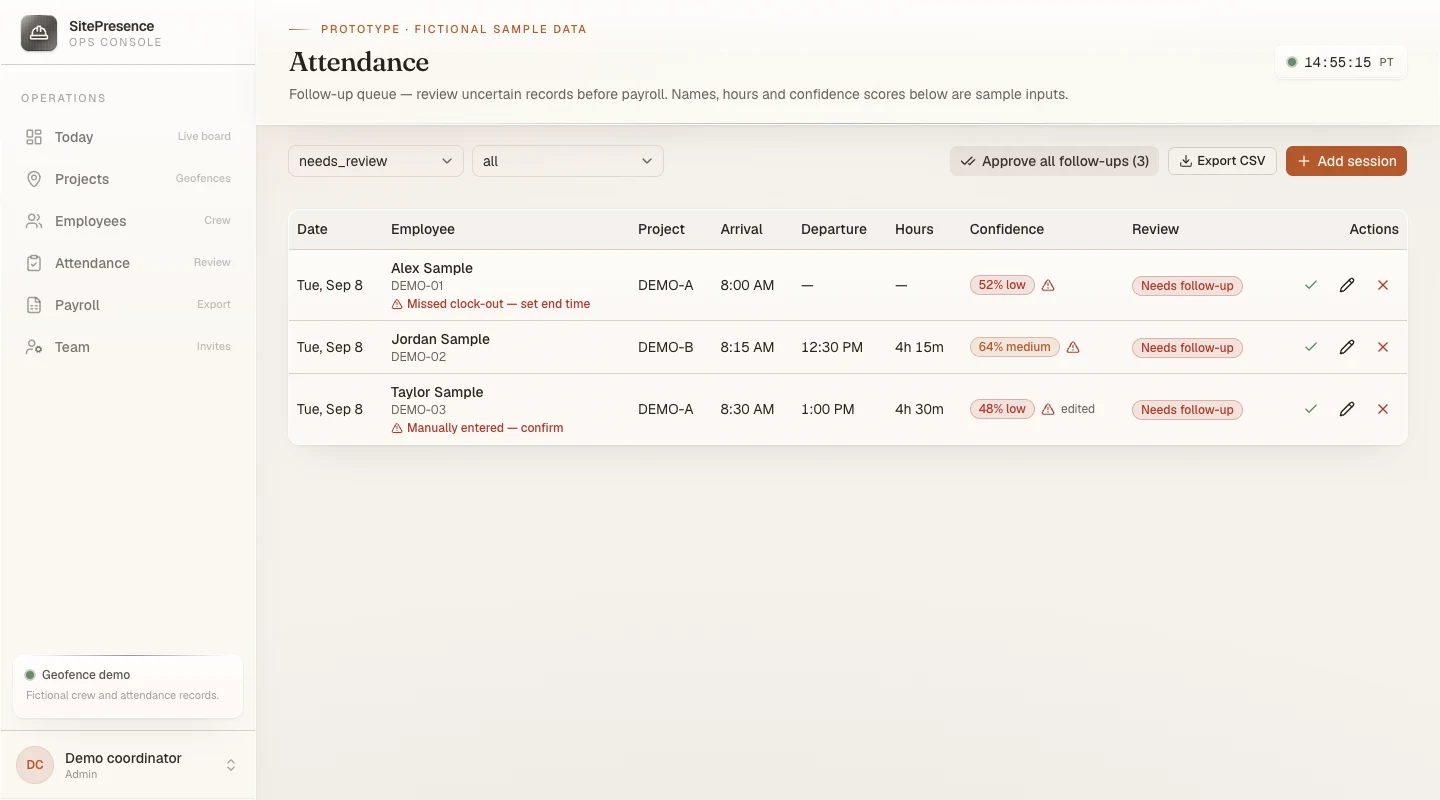Click the Date column header
This screenshot has width=1440, height=800.
click(x=312, y=229)
